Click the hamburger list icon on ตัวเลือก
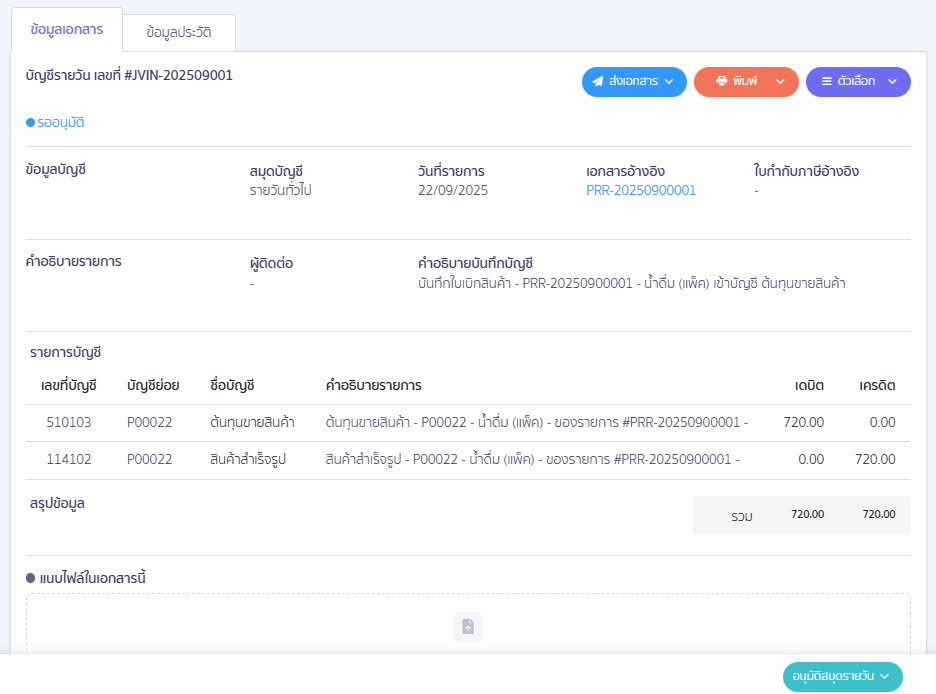 coord(827,81)
